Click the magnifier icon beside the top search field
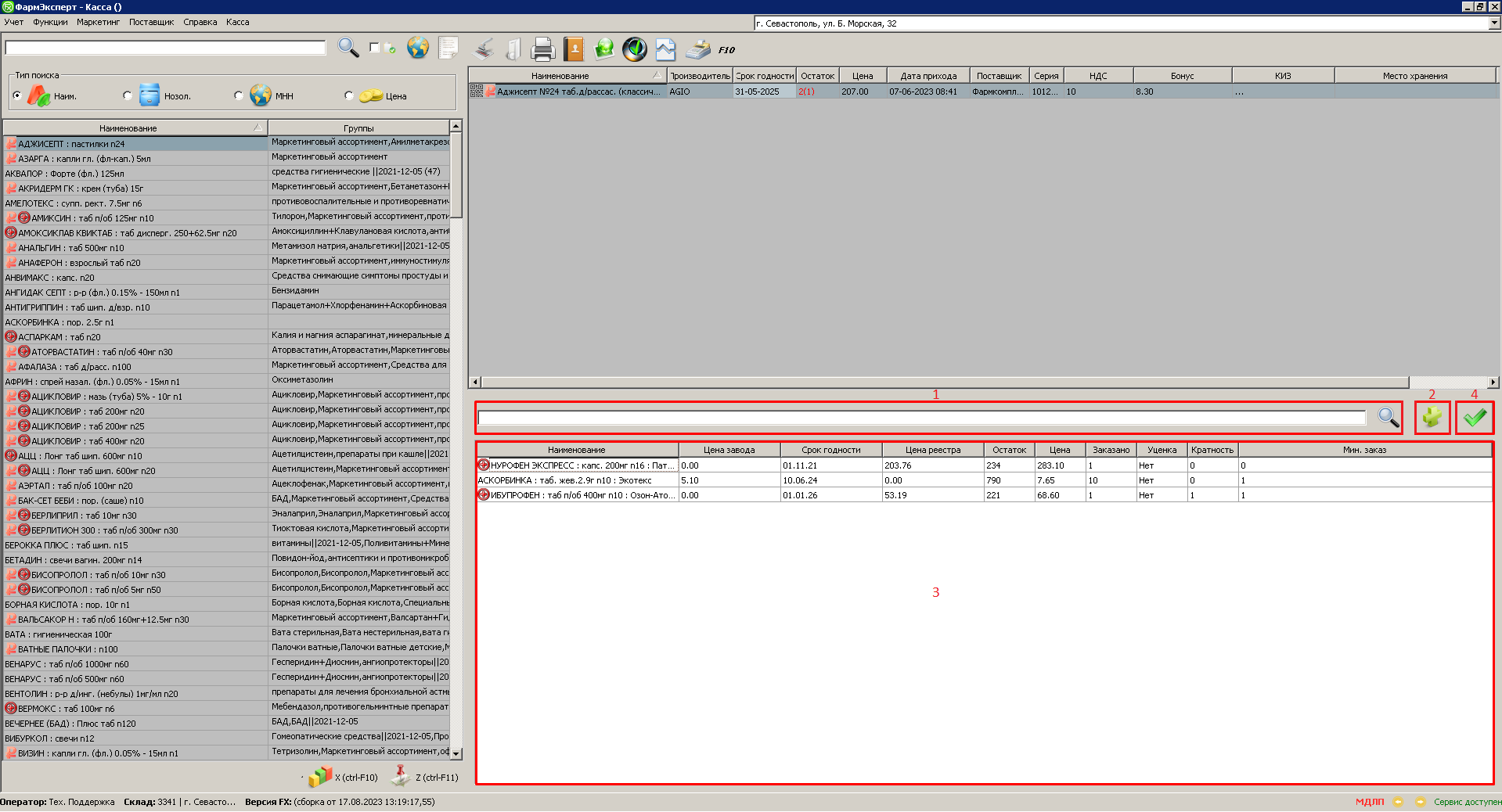This screenshot has height=812, width=1502. point(348,49)
